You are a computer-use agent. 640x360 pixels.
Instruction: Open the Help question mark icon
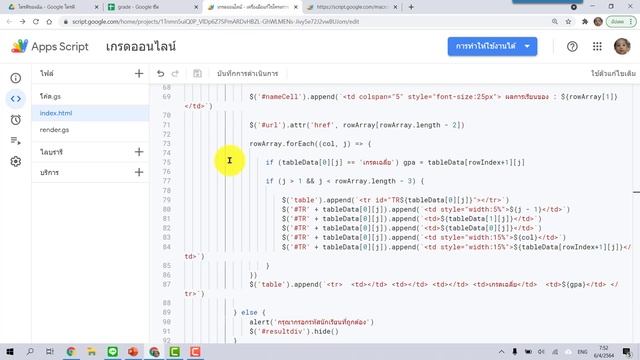point(572,47)
